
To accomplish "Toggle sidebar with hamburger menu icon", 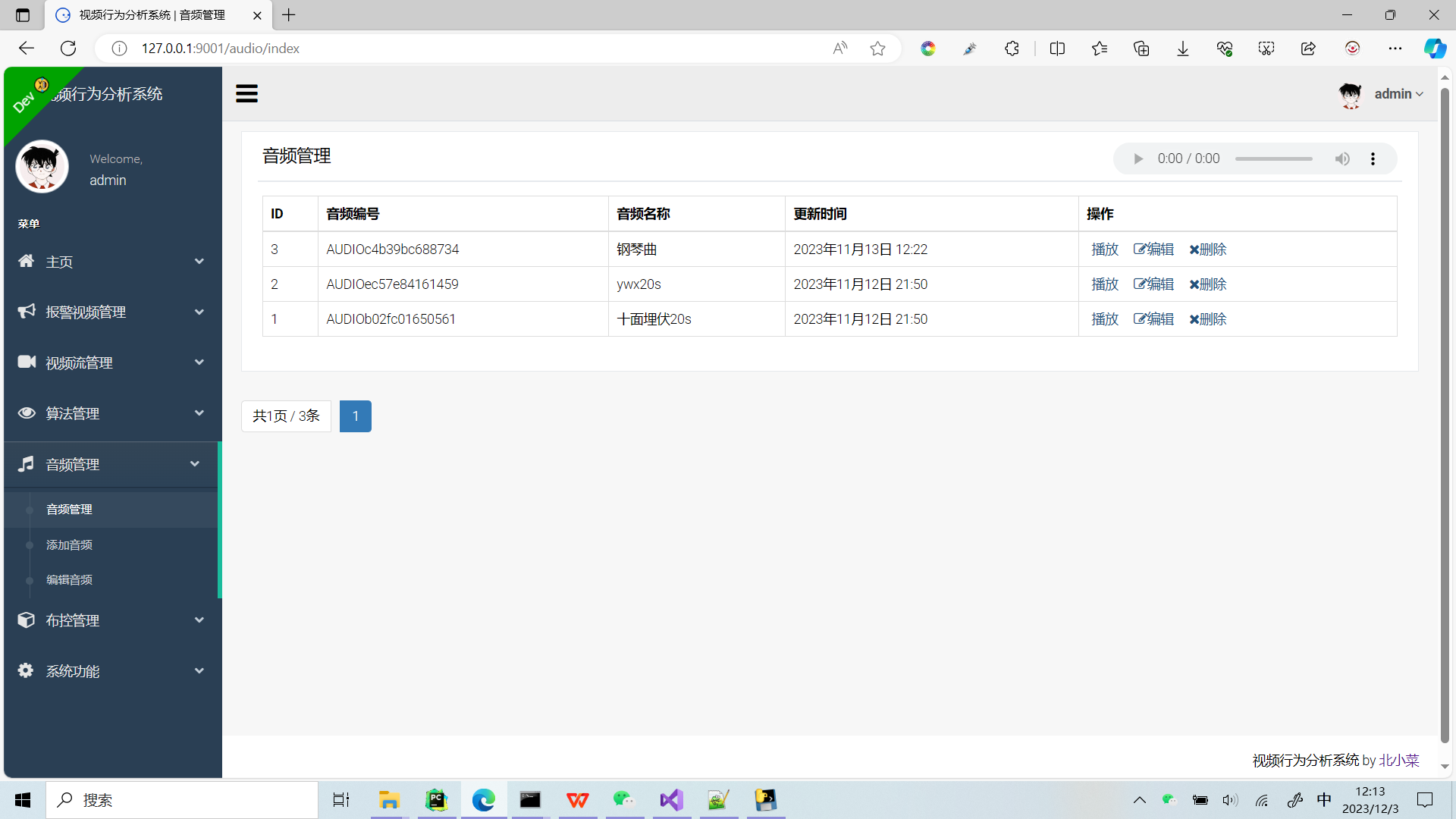I will pyautogui.click(x=246, y=94).
